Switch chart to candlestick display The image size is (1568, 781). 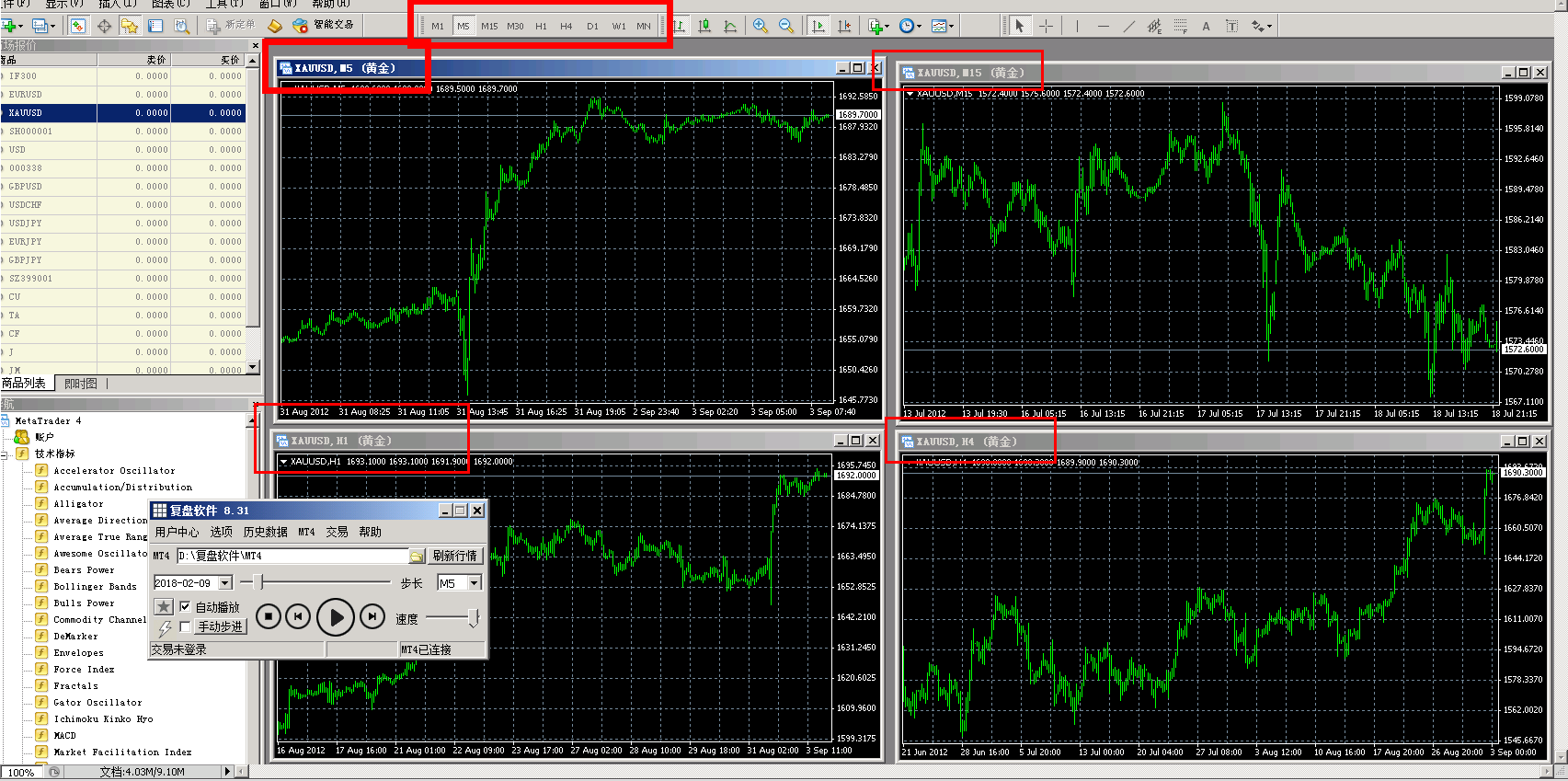click(x=704, y=26)
